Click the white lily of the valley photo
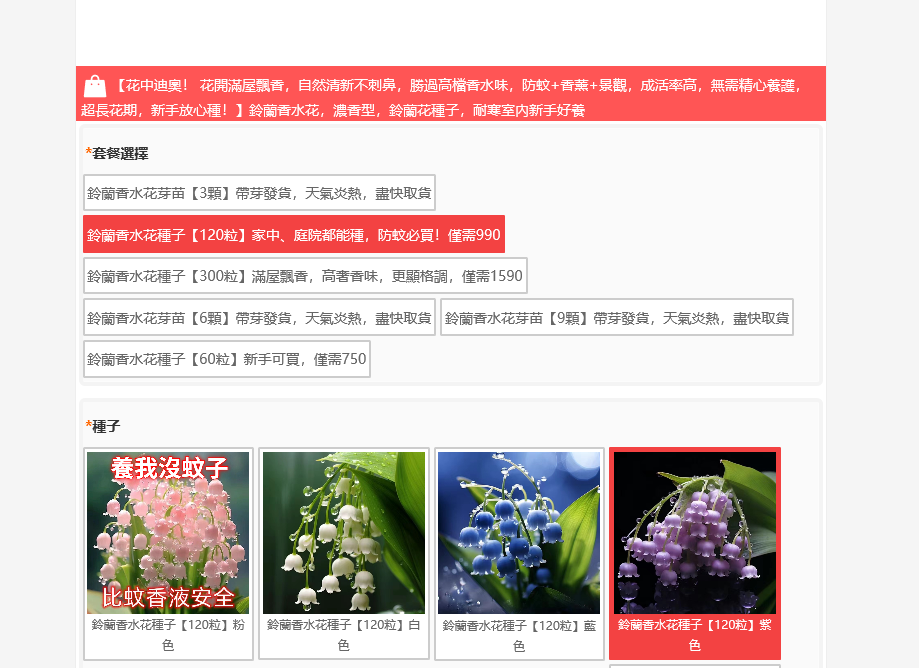The width and height of the screenshot is (919, 668). pyautogui.click(x=344, y=533)
